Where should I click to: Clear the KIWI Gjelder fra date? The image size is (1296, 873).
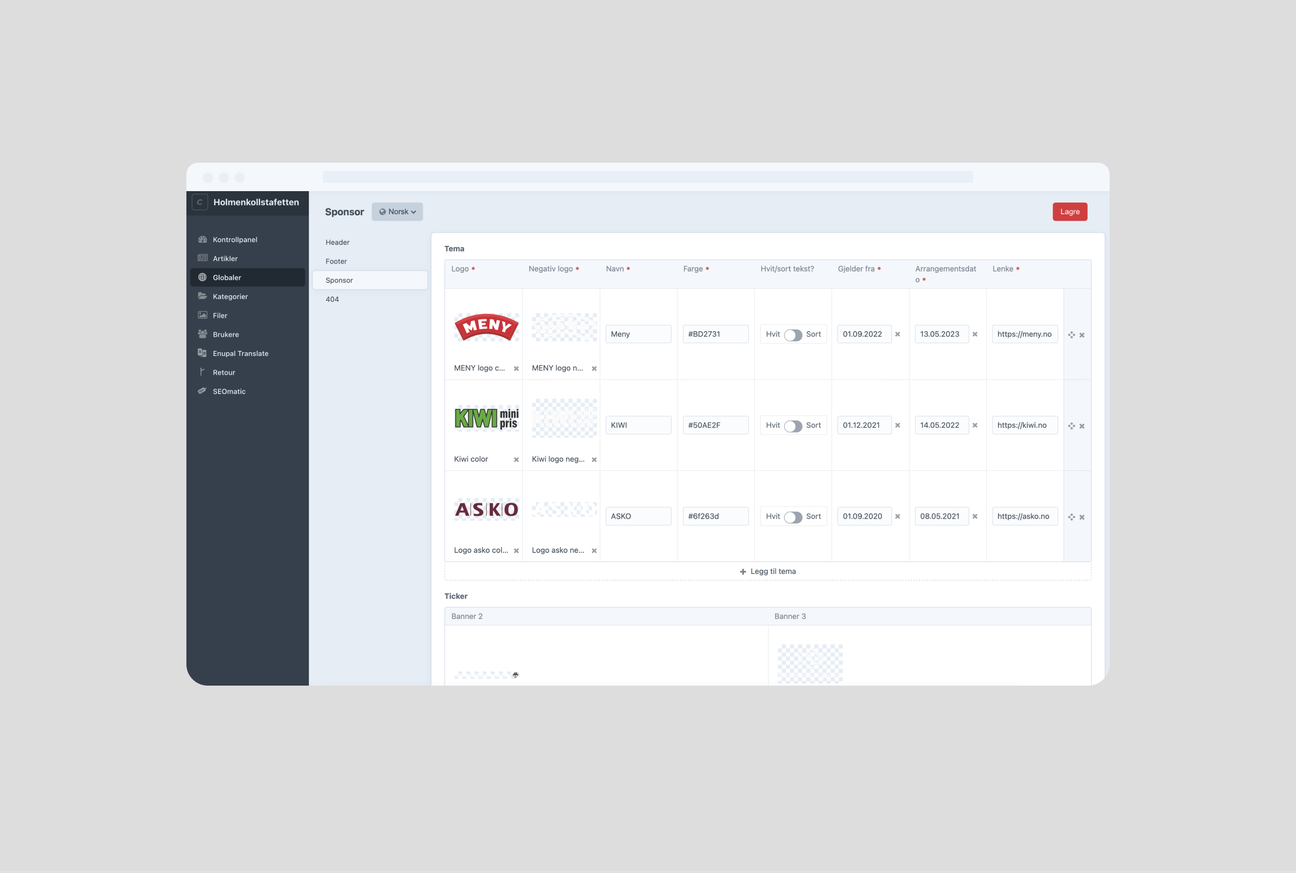coord(897,426)
